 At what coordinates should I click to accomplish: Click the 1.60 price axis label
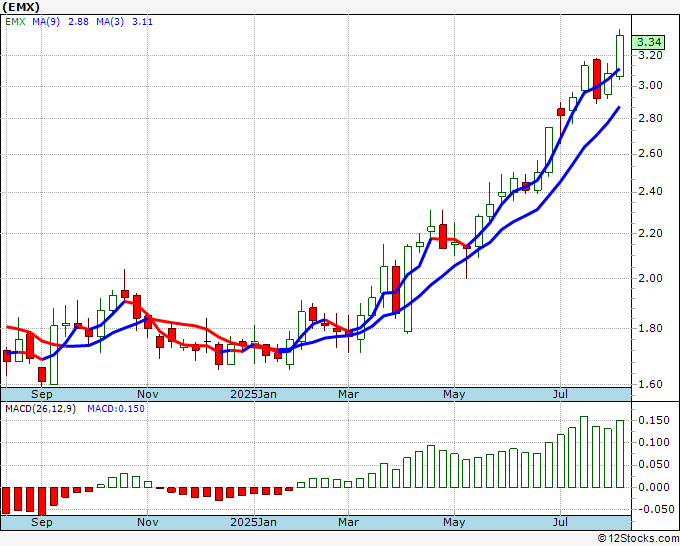tap(651, 384)
